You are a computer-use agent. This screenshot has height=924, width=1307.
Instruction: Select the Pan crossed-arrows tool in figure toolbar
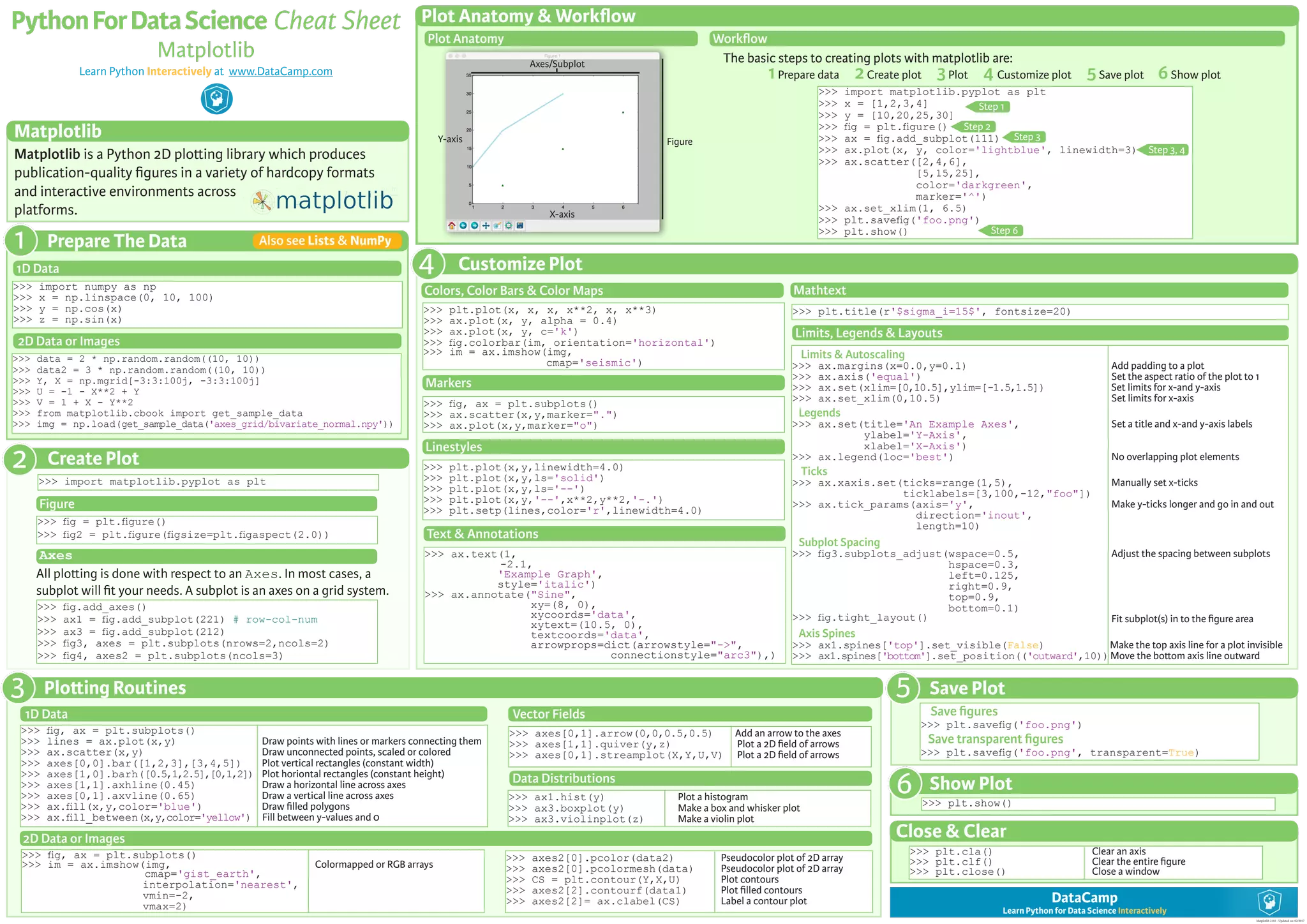click(486, 226)
